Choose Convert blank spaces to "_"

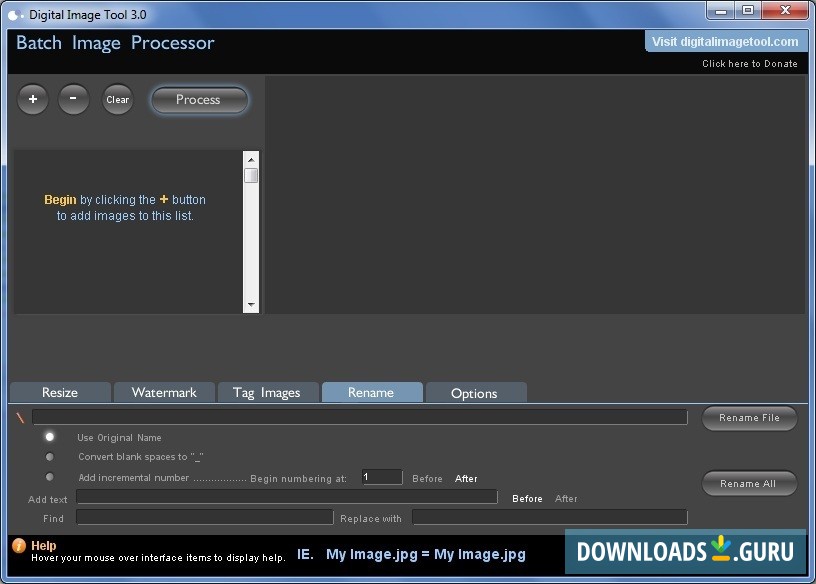50,457
